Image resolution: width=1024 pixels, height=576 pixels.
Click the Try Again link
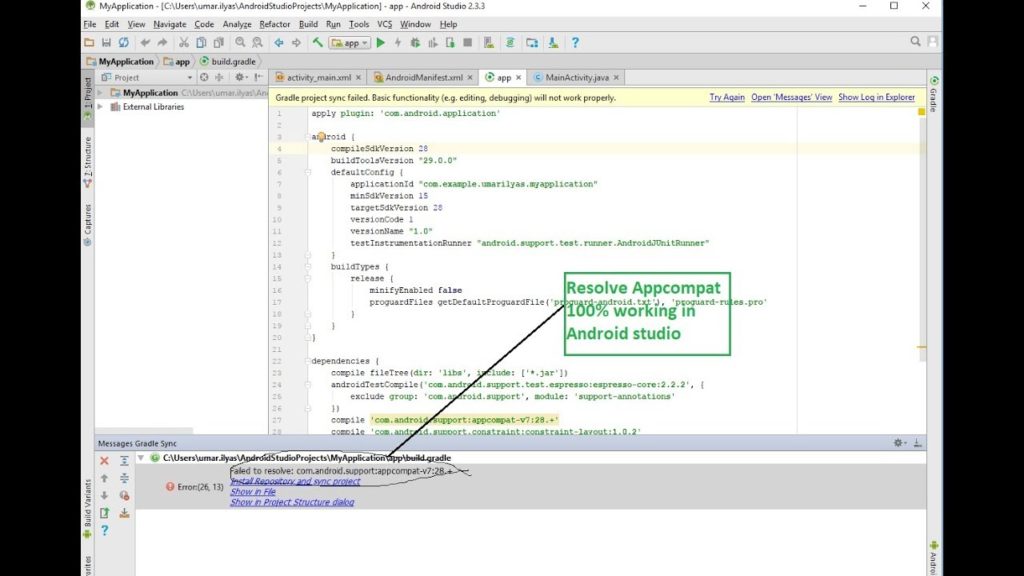(x=727, y=97)
